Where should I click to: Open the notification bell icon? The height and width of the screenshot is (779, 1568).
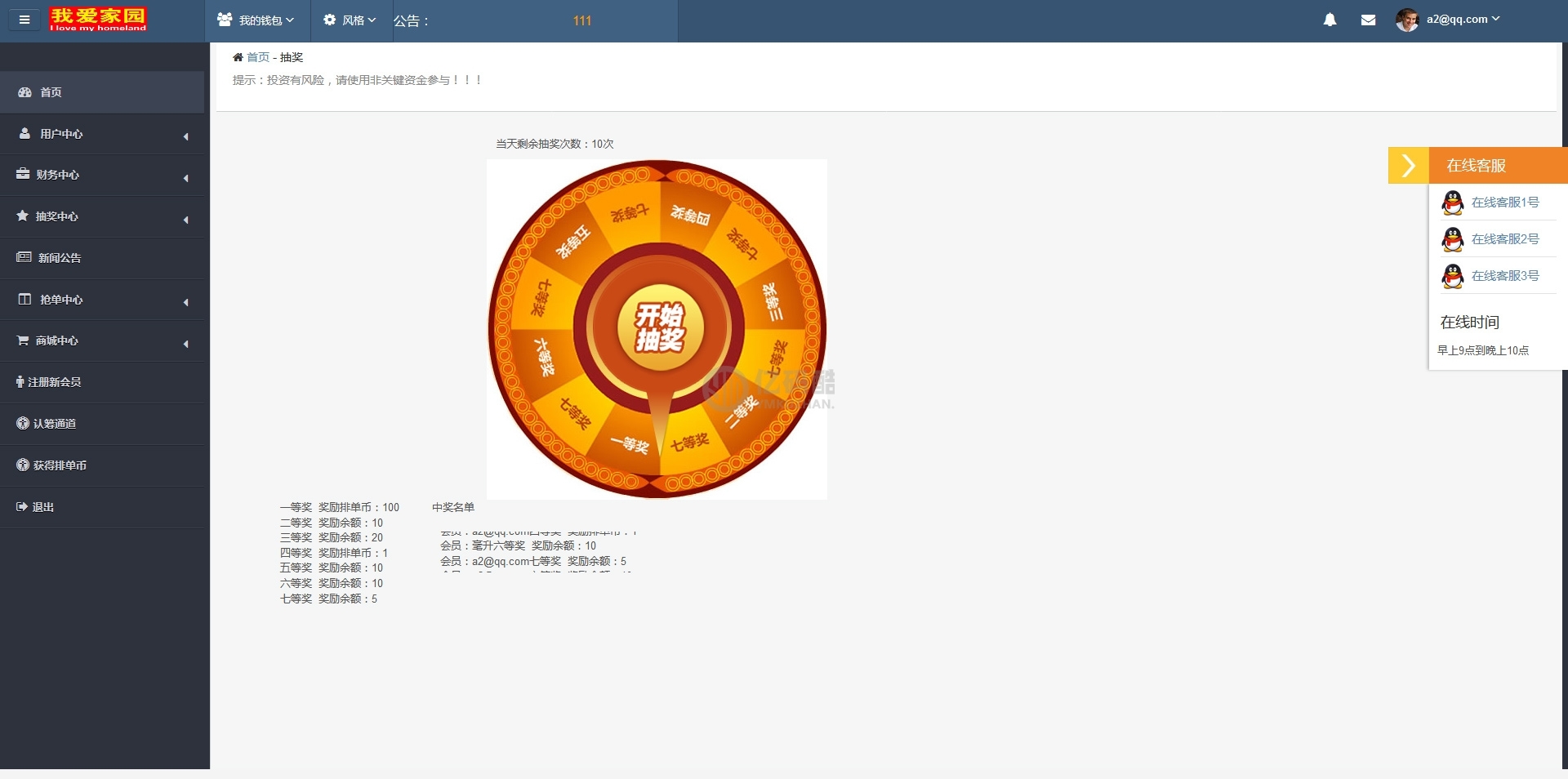click(x=1330, y=20)
